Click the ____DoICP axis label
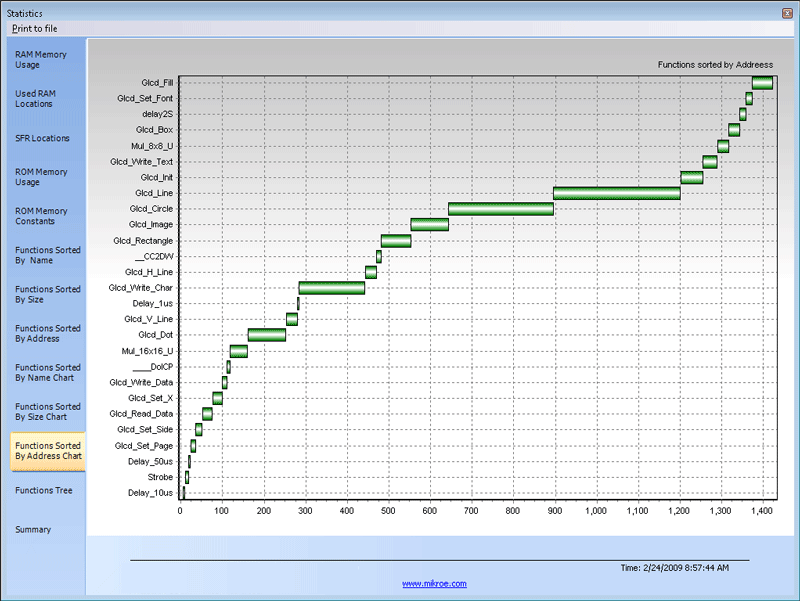The image size is (800, 601). (x=153, y=367)
